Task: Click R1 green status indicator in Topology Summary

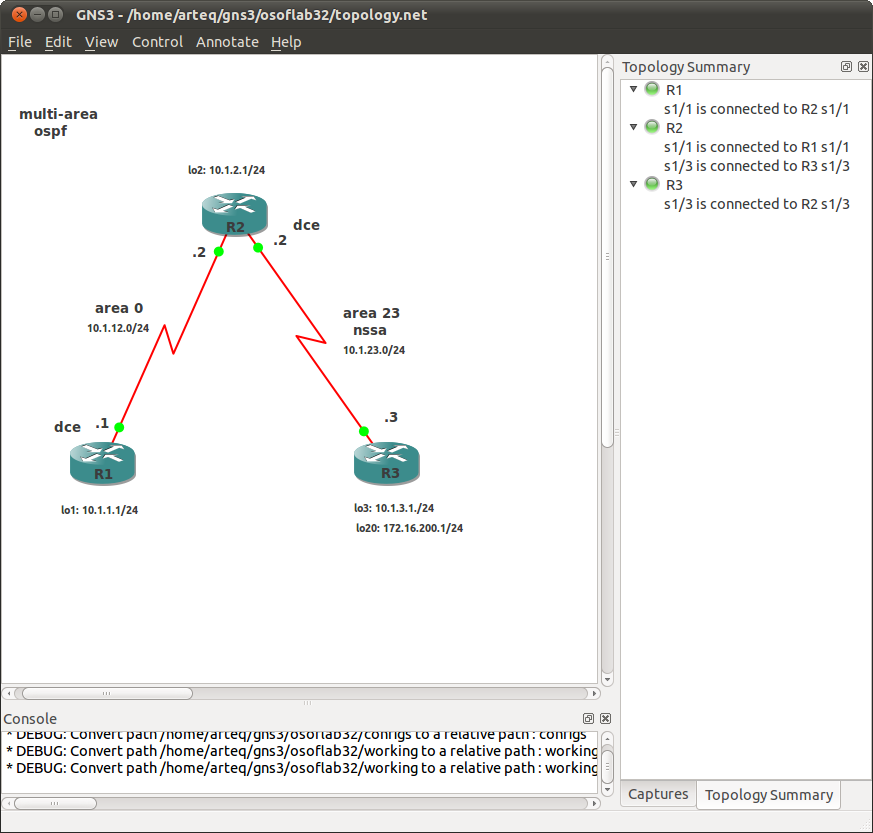Action: coord(651,89)
